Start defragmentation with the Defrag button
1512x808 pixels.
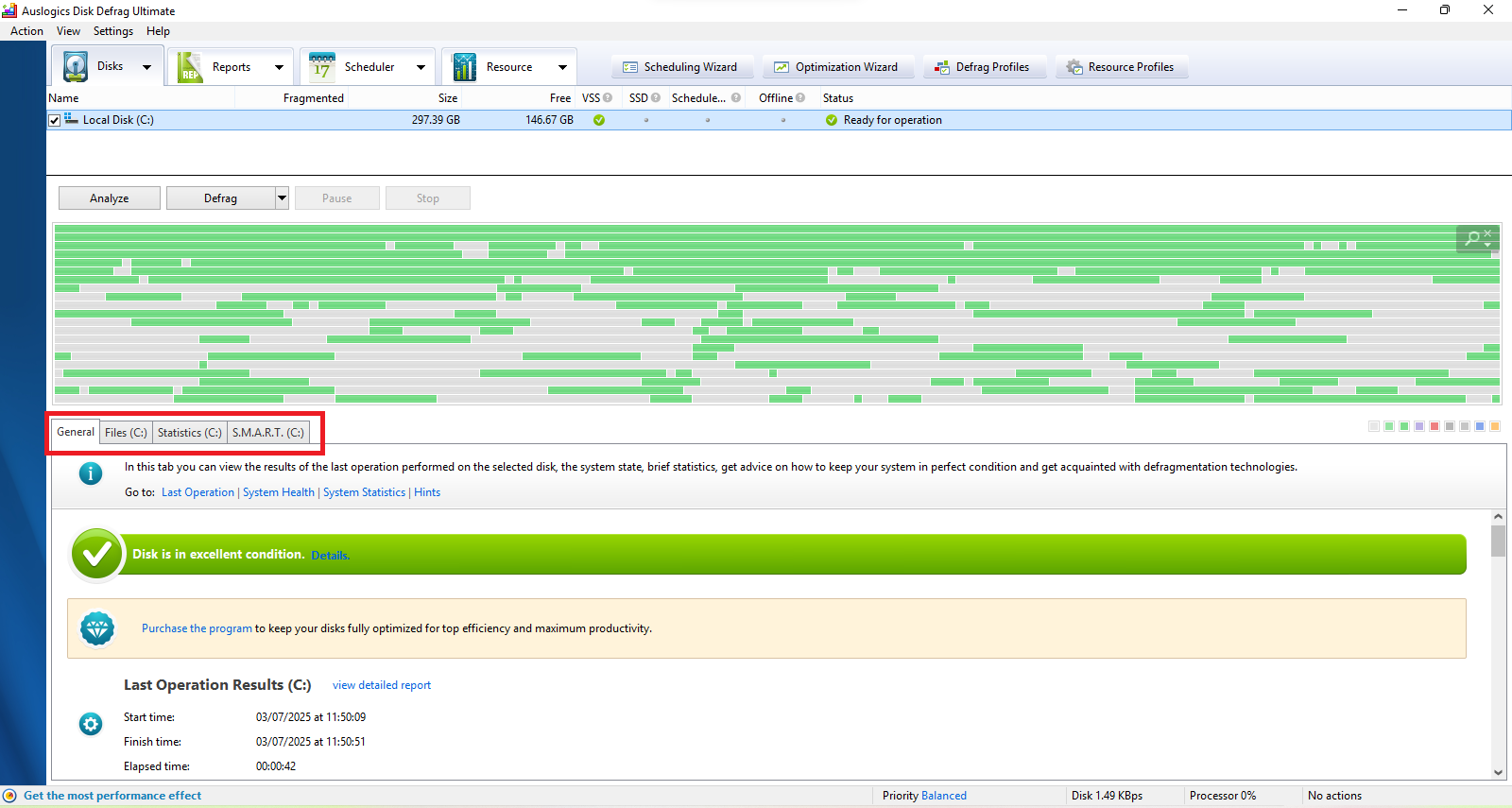[220, 198]
